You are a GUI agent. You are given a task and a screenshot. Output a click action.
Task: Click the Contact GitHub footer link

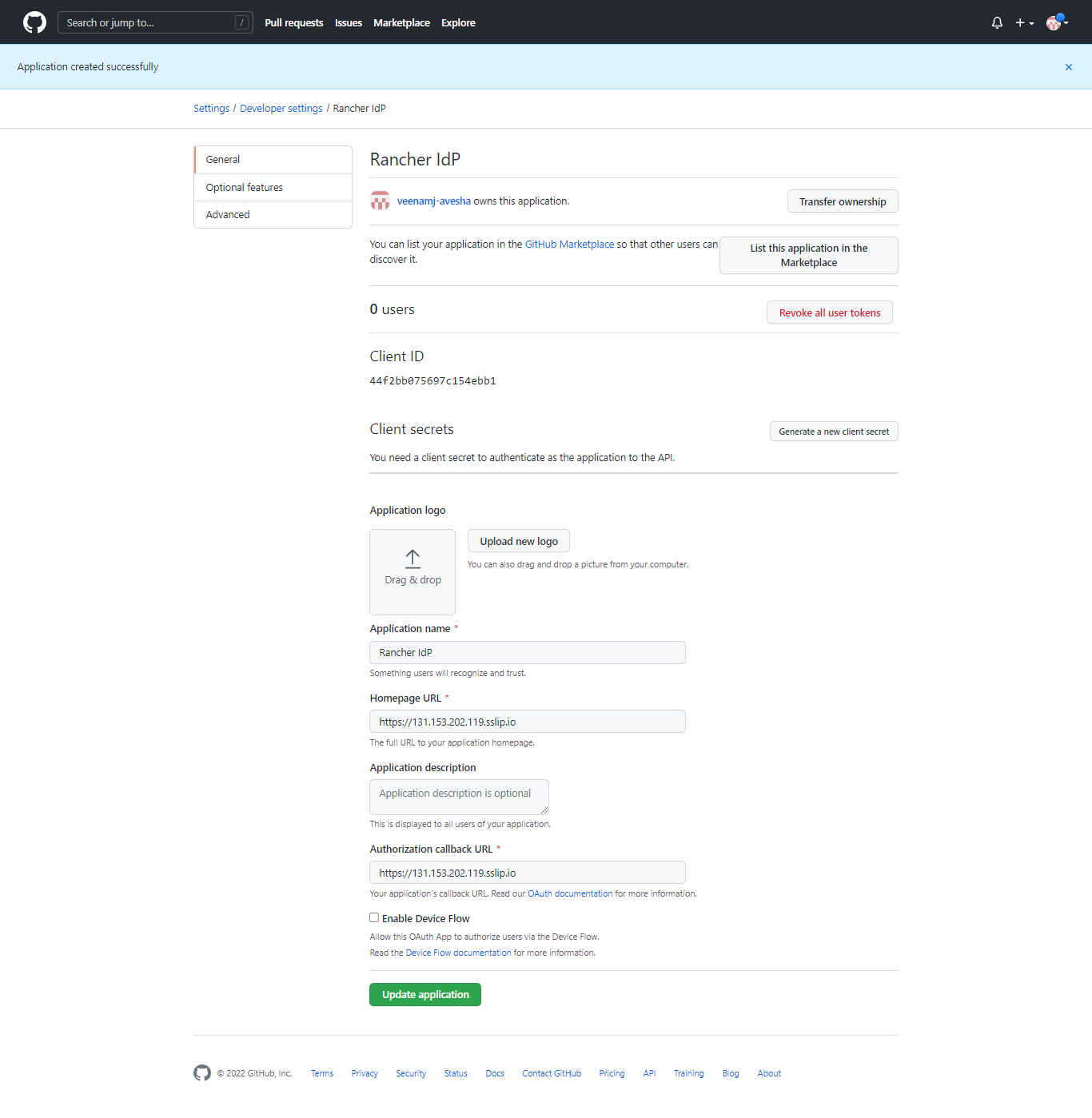click(552, 1073)
